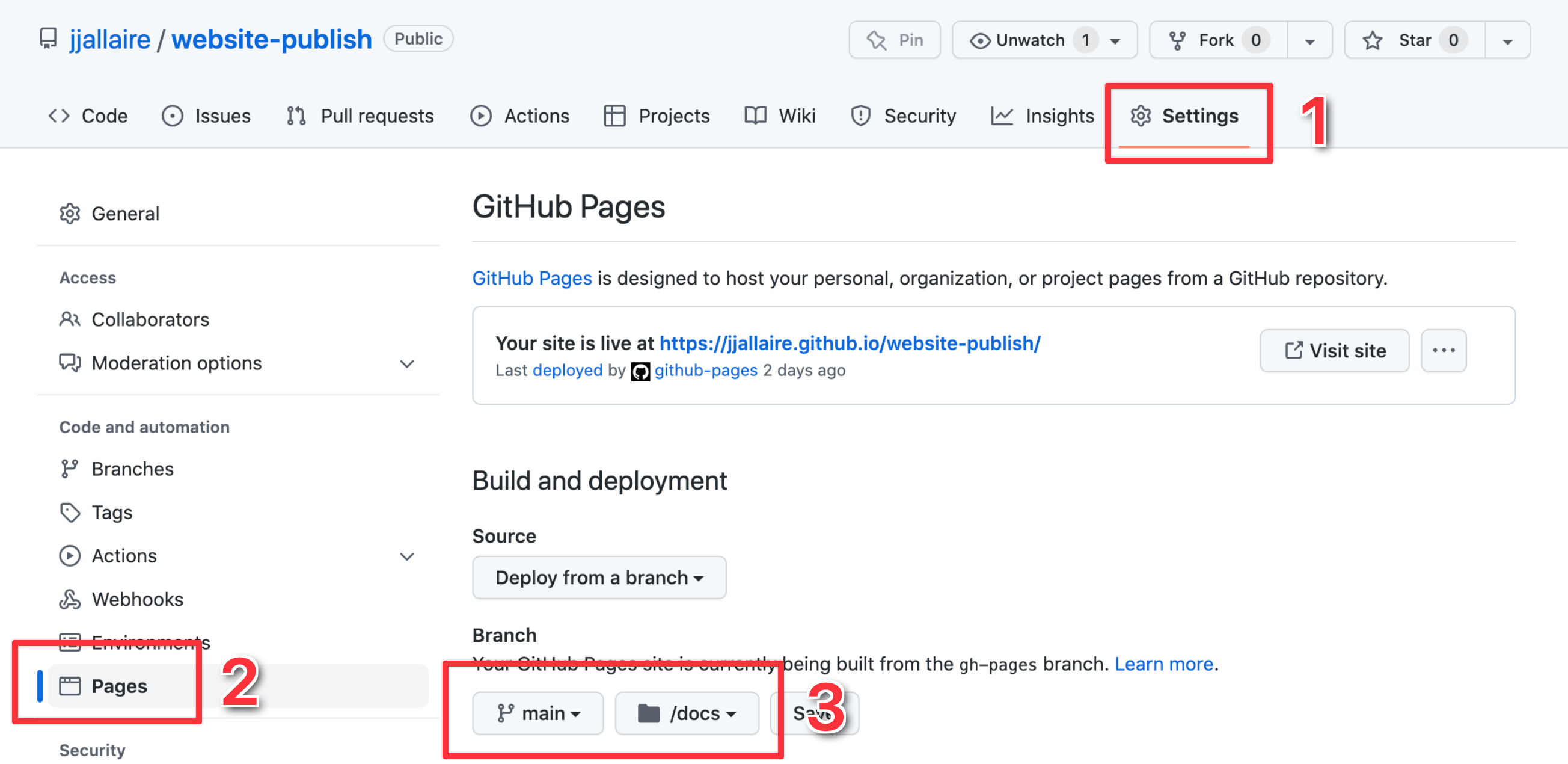Click the Pin repository button
This screenshot has height=764, width=1568.
click(893, 40)
